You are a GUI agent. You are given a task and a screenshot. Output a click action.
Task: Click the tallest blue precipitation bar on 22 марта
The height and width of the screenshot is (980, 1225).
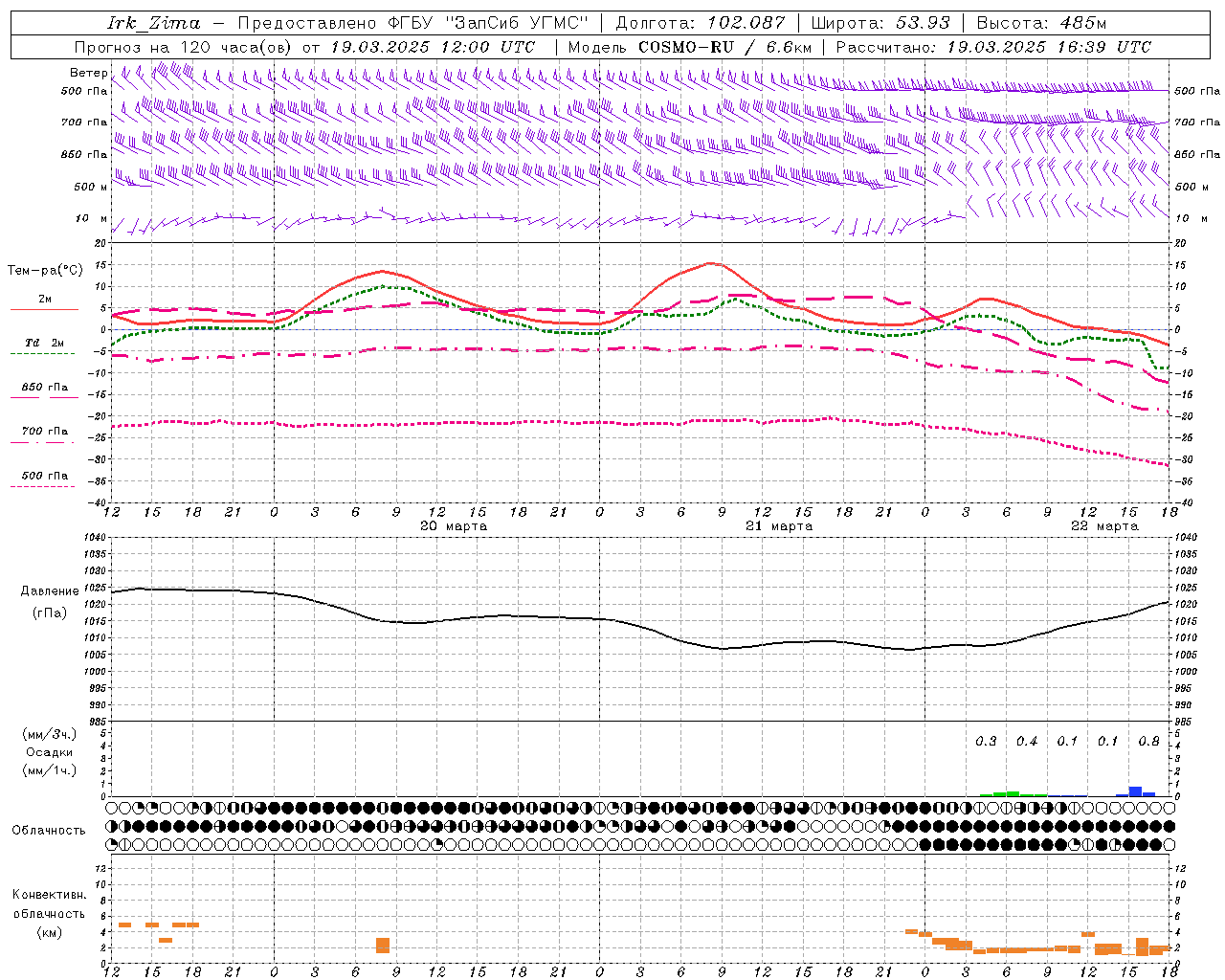[1136, 791]
